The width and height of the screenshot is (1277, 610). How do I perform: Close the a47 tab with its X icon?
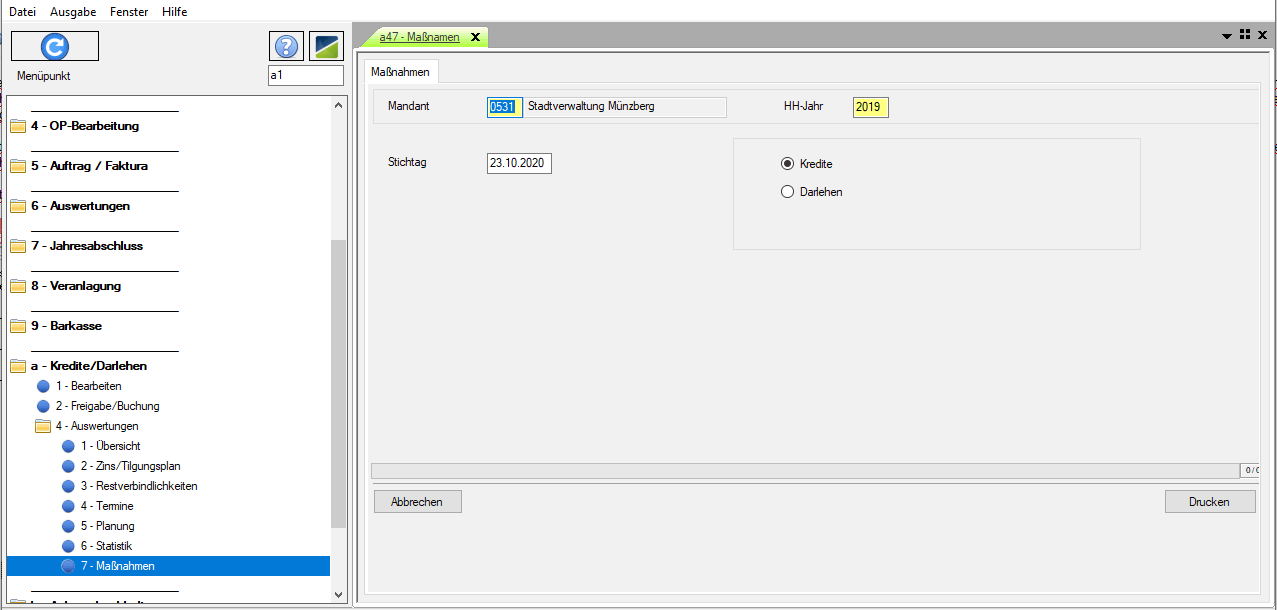pos(475,38)
